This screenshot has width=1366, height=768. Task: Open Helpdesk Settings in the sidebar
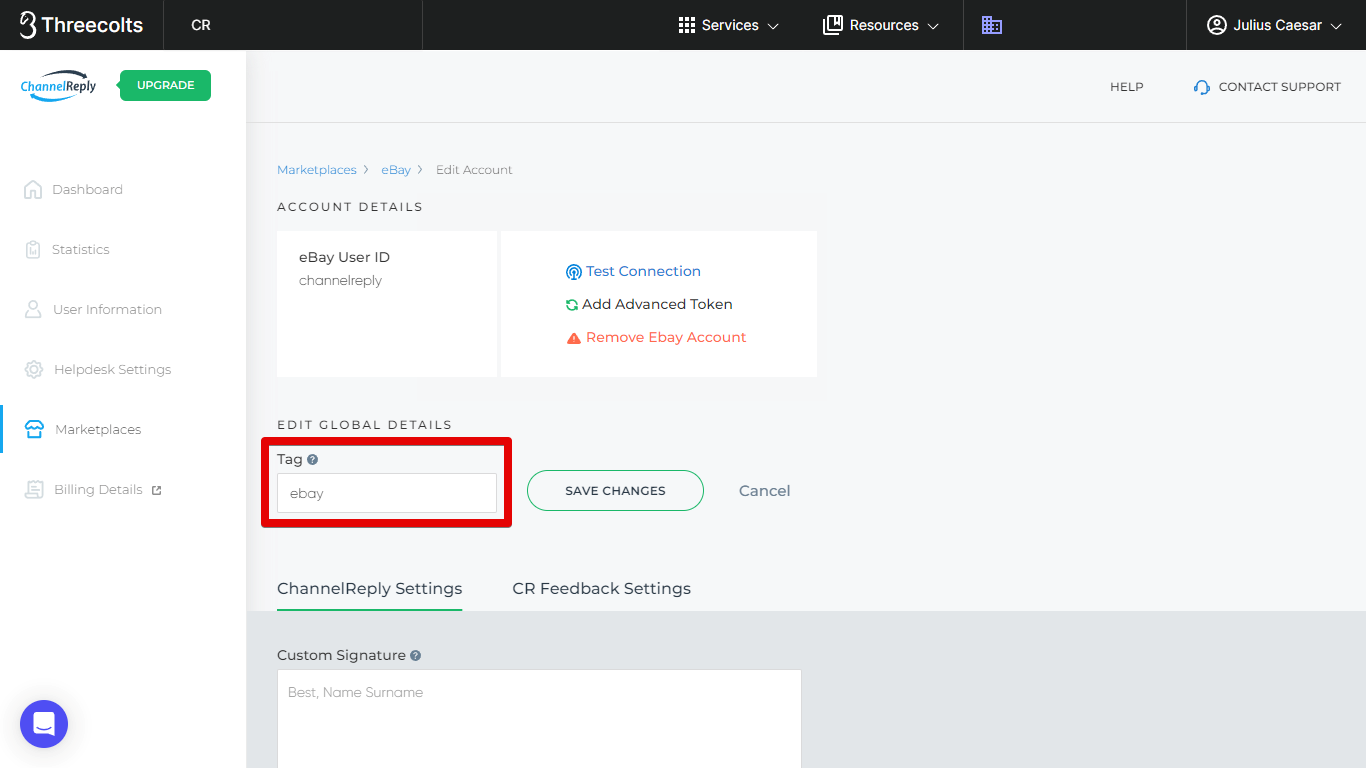click(98, 369)
